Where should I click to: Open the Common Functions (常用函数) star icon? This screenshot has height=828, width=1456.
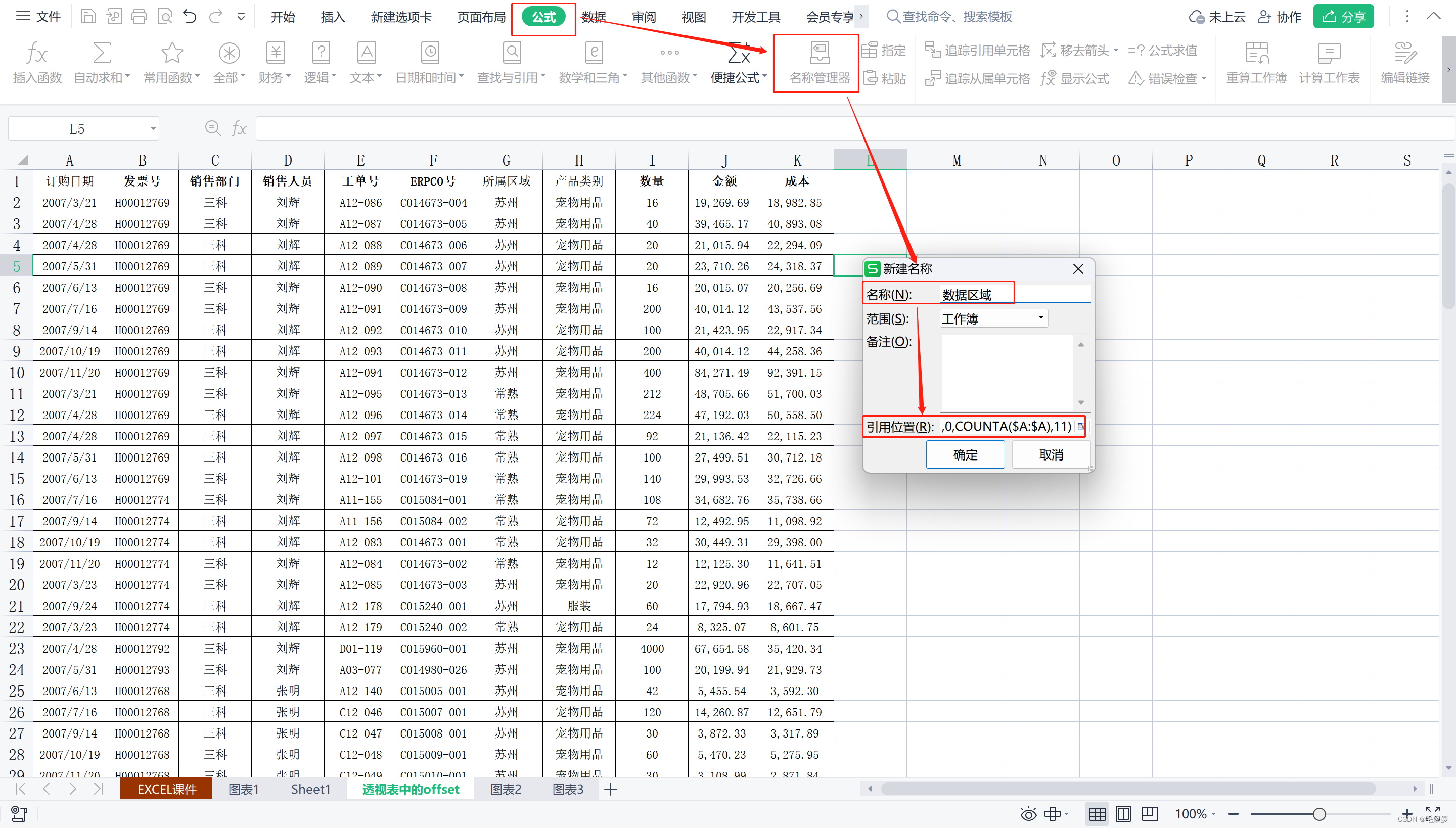tap(171, 63)
